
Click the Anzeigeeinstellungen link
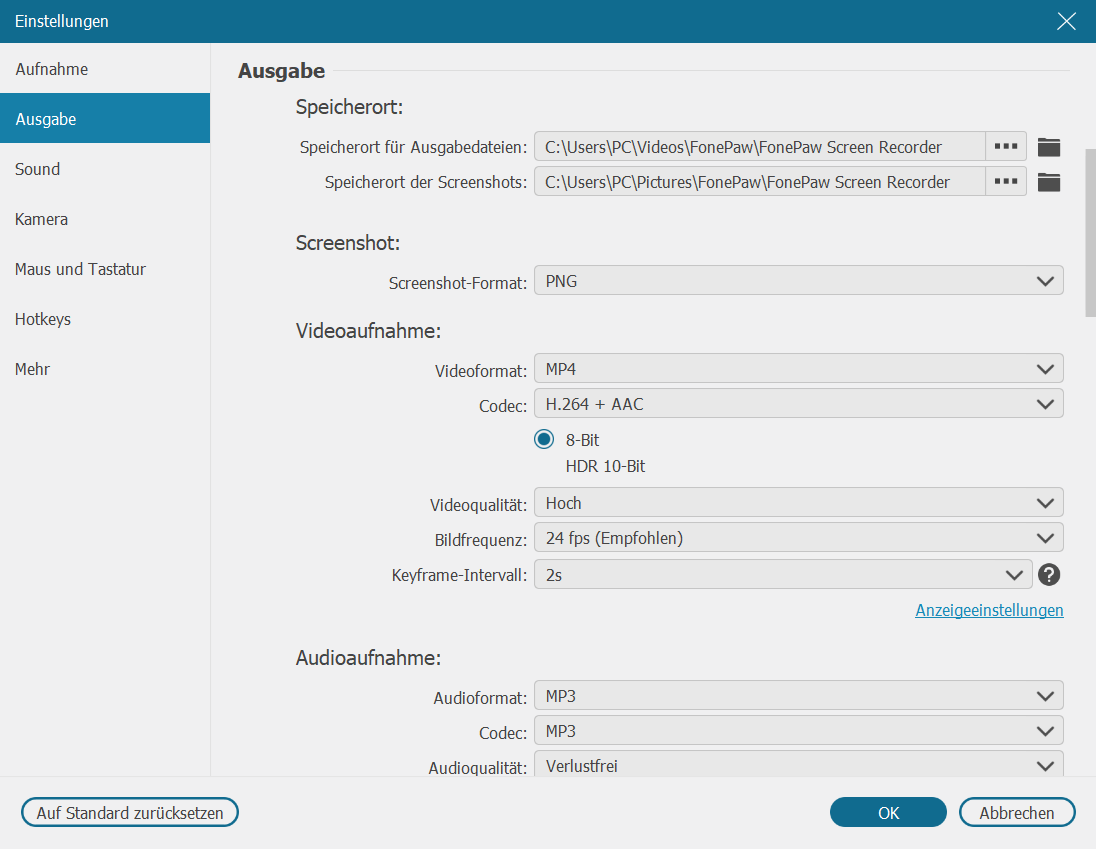pos(989,610)
